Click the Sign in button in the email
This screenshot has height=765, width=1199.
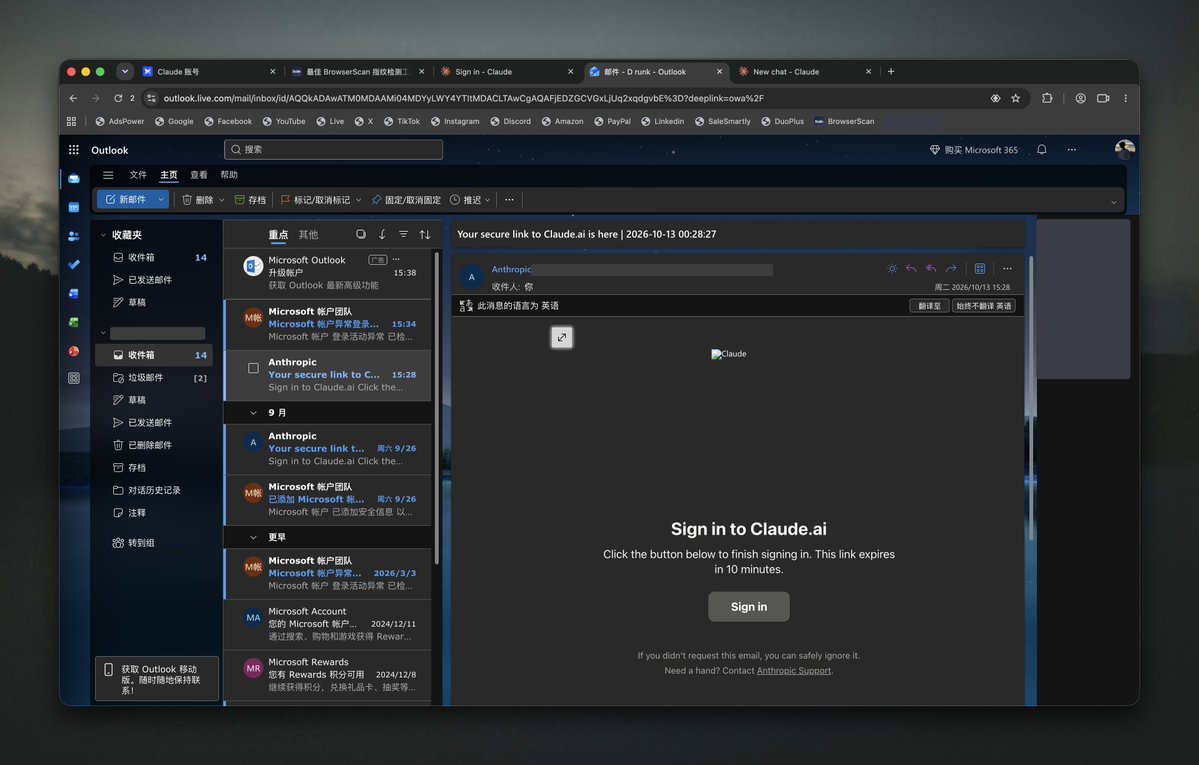[749, 607]
